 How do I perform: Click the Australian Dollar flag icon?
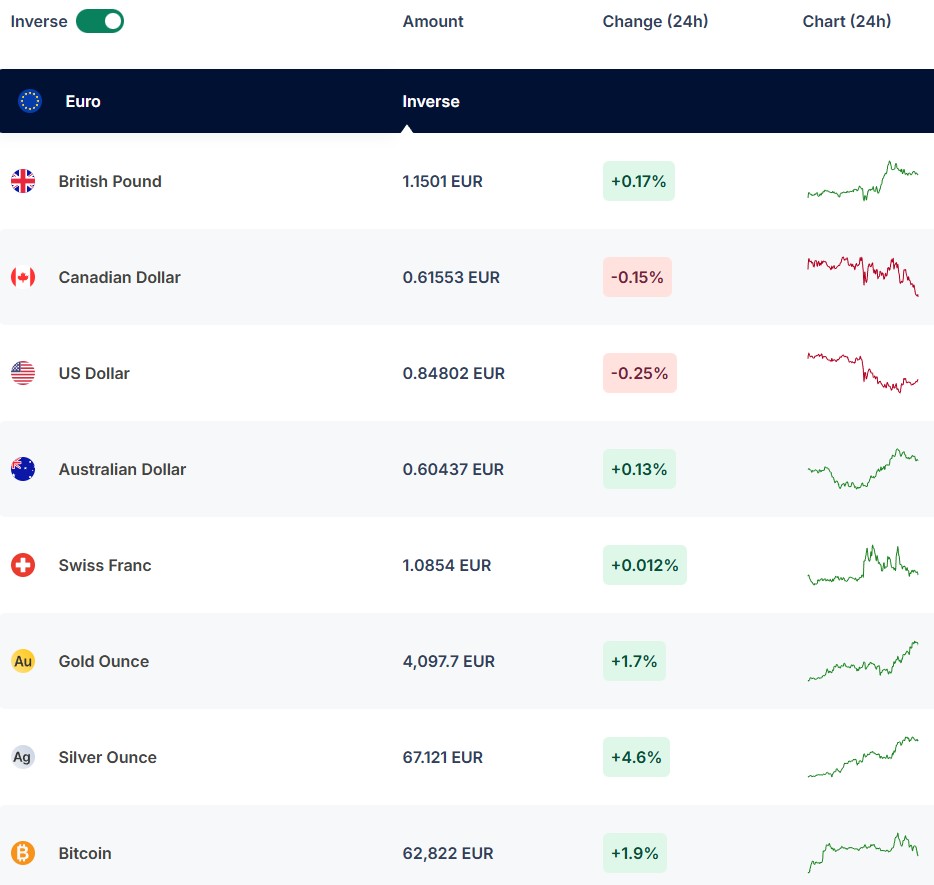click(x=23, y=469)
